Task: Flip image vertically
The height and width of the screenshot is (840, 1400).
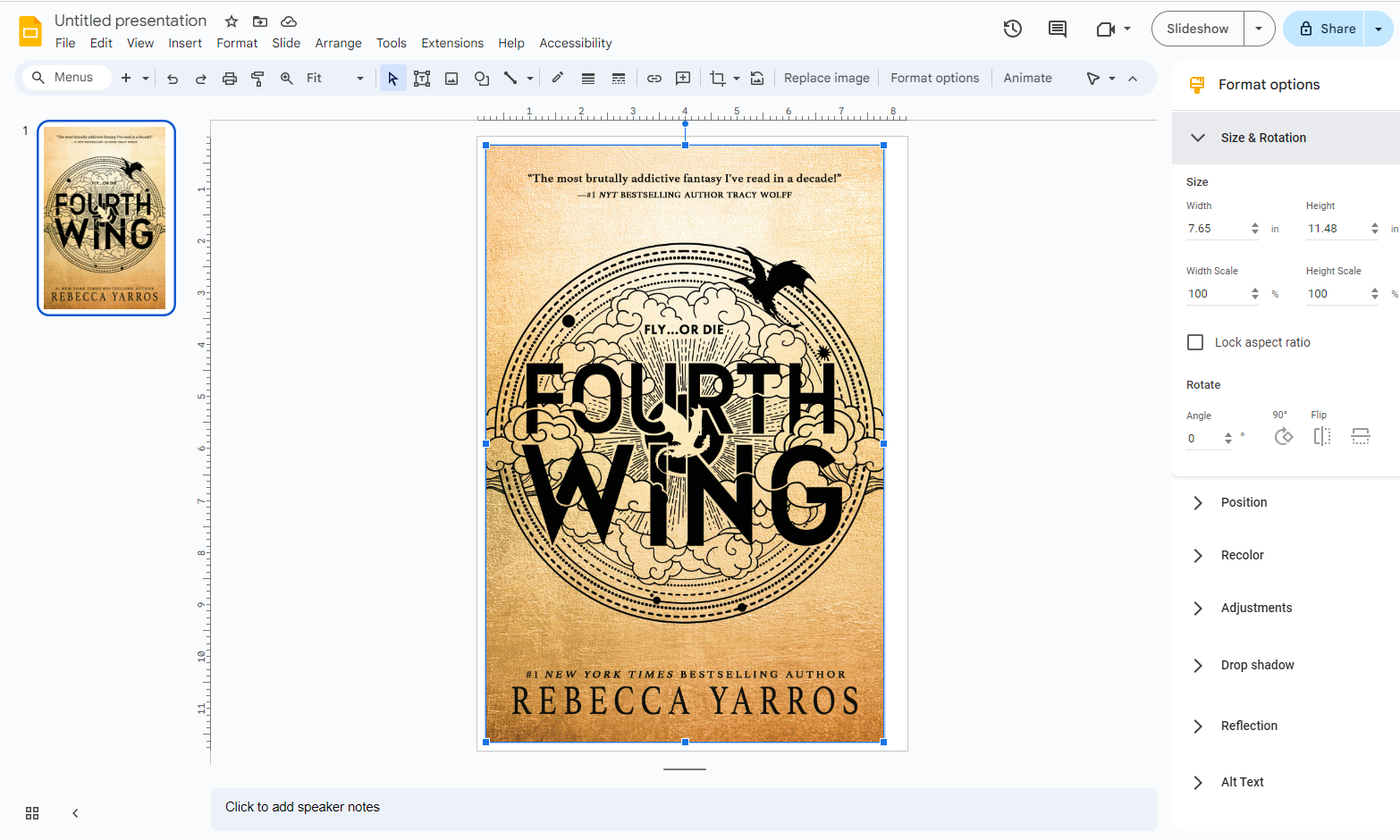Action: [1361, 436]
